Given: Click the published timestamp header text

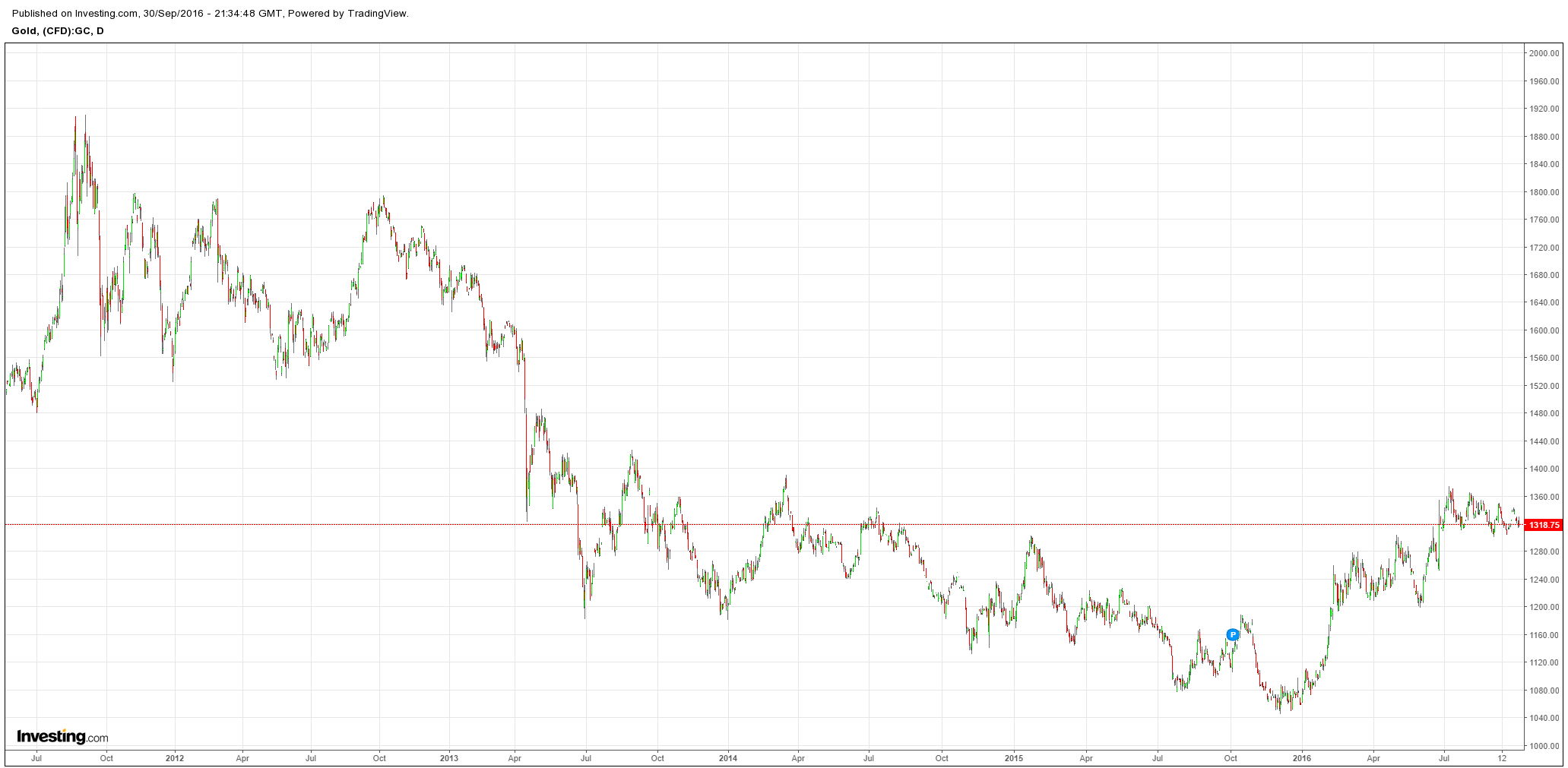Looking at the screenshot, I should [211, 13].
